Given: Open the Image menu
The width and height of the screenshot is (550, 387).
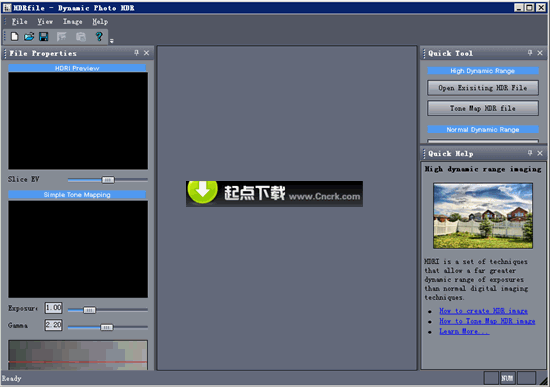Looking at the screenshot, I should point(73,22).
